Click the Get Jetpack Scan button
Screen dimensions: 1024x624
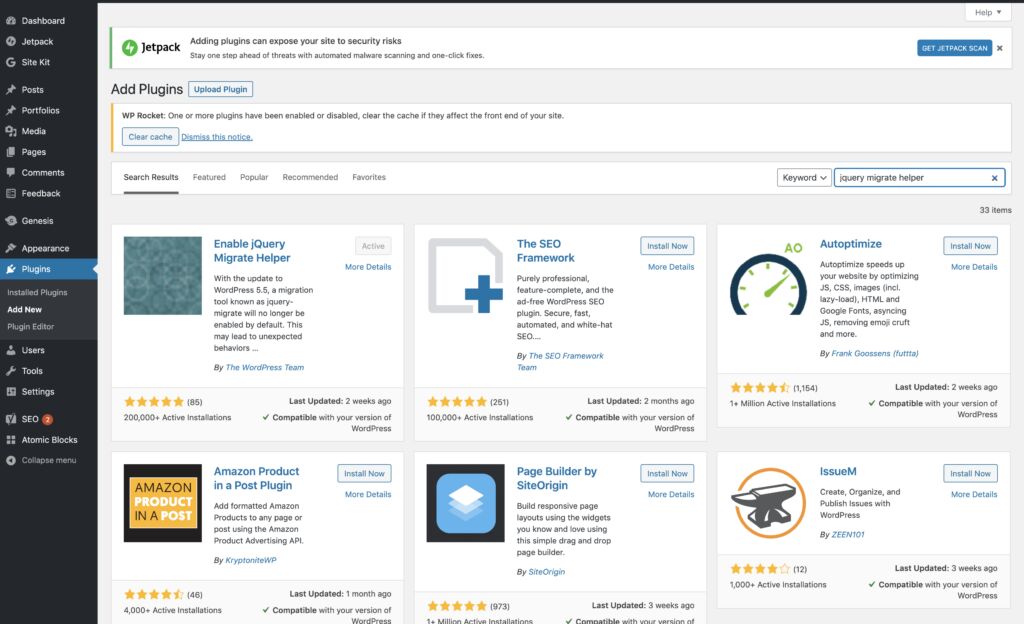[x=954, y=48]
